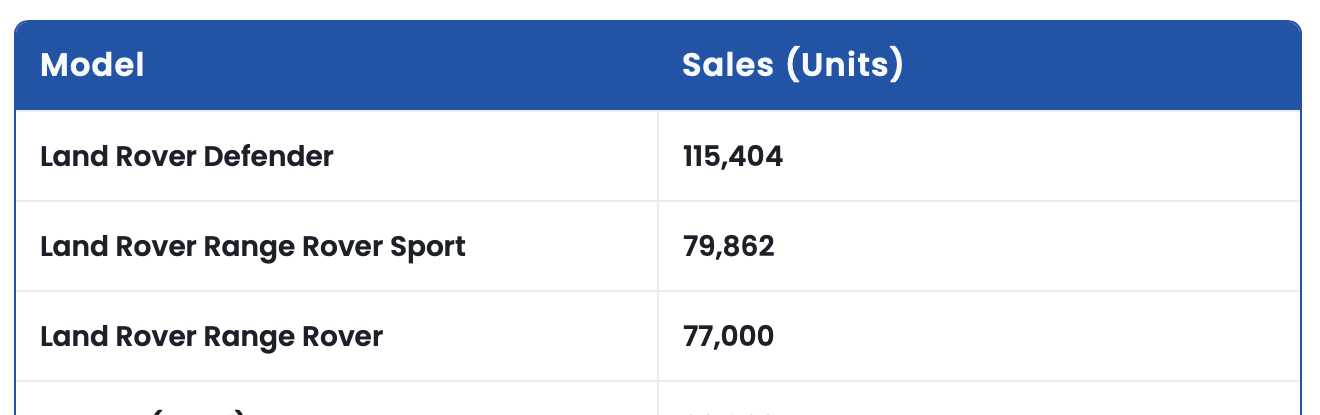Viewport: 1320px width, 415px height.
Task: Click the word Sport in second row
Action: click(x=427, y=246)
